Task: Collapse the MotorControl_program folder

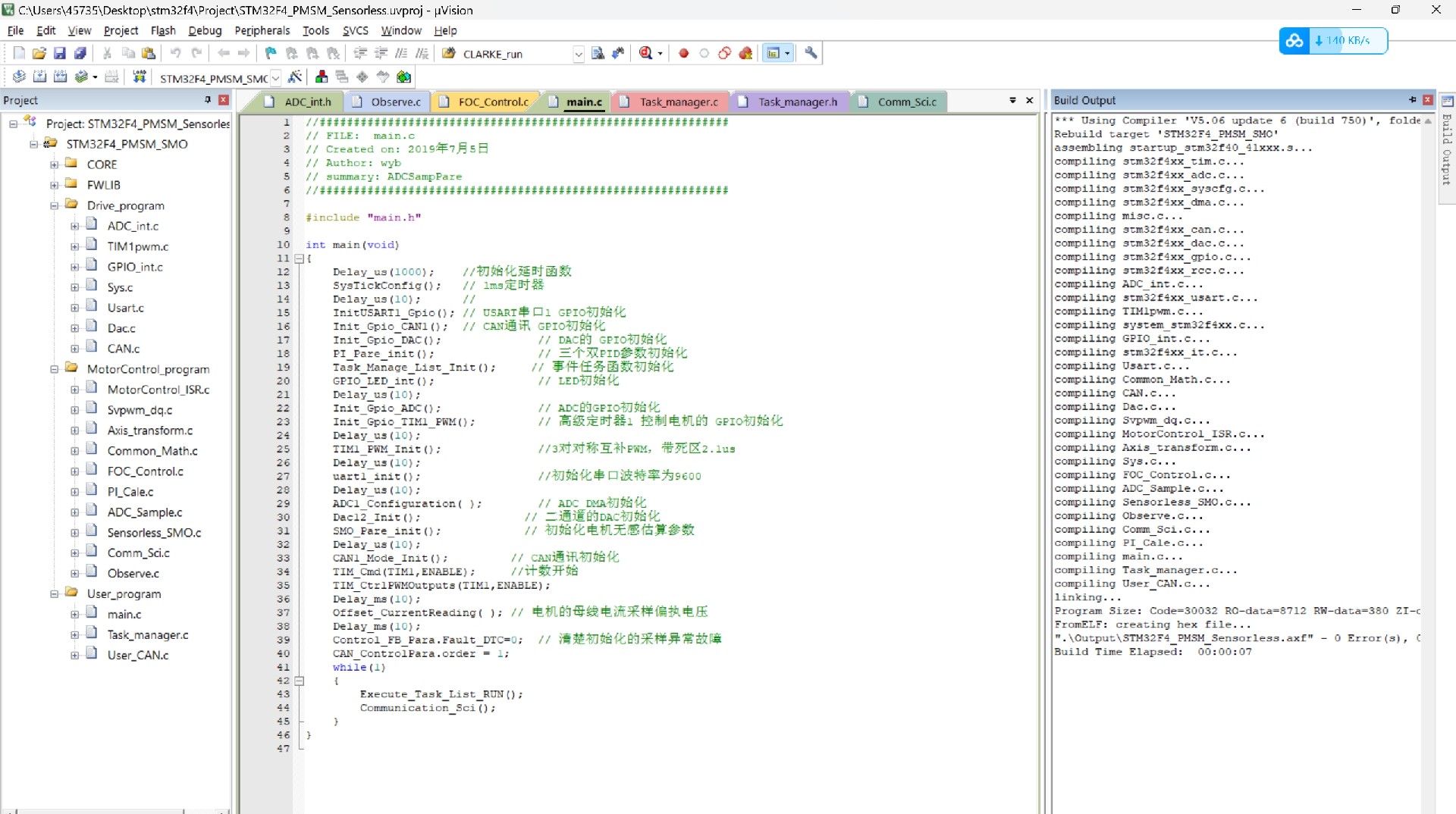Action: (x=55, y=369)
